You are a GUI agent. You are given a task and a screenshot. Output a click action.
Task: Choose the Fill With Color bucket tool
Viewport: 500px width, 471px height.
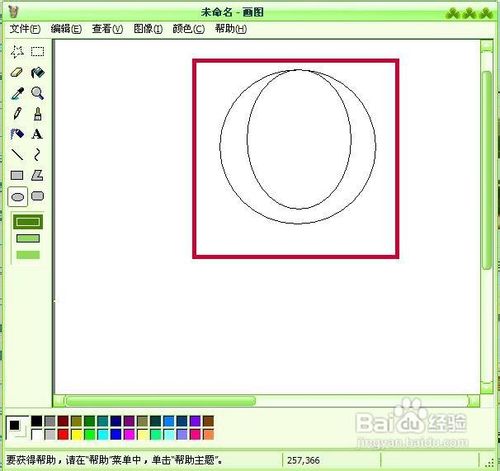[x=37, y=72]
